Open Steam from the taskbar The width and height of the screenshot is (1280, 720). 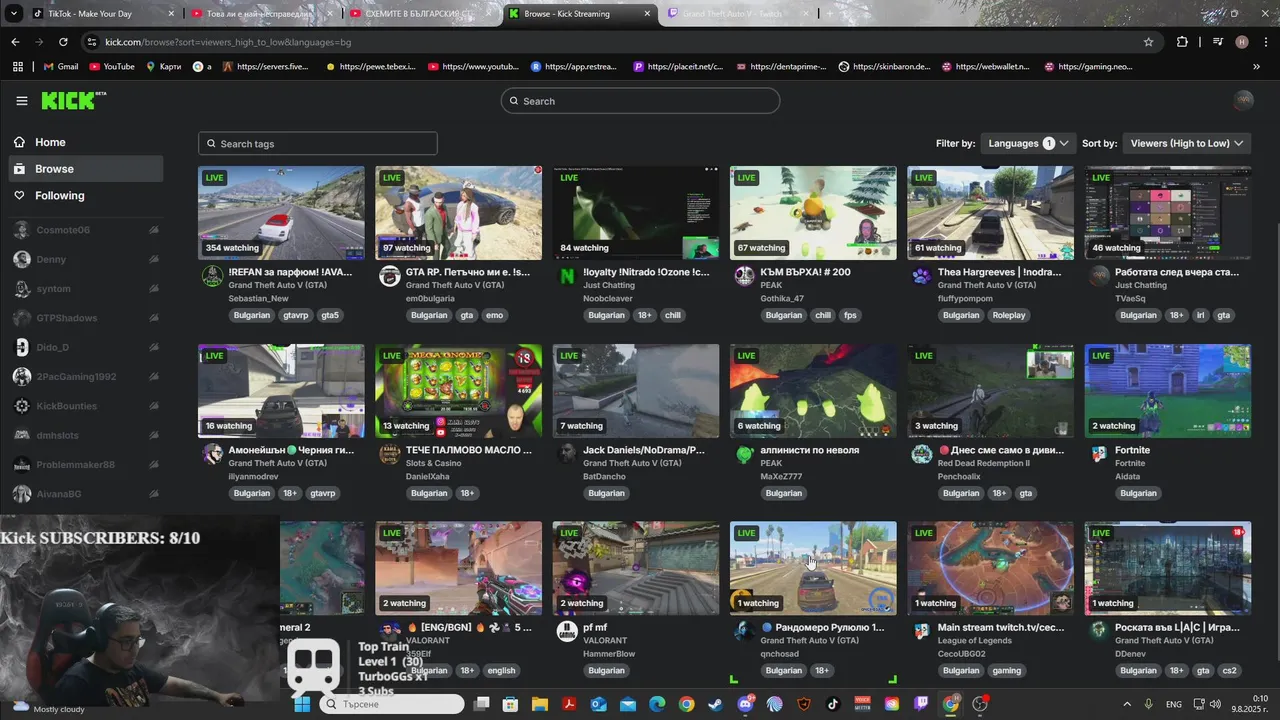[716, 704]
